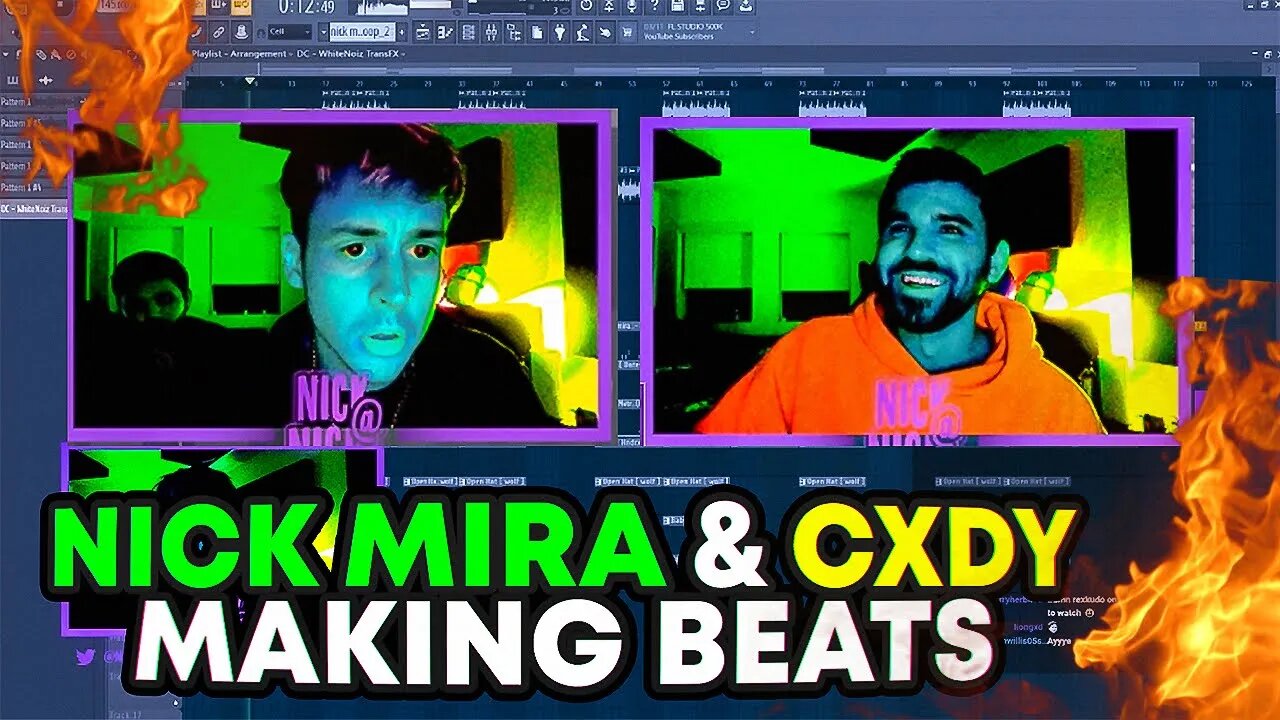Click the project file page icon

[x=537, y=32]
